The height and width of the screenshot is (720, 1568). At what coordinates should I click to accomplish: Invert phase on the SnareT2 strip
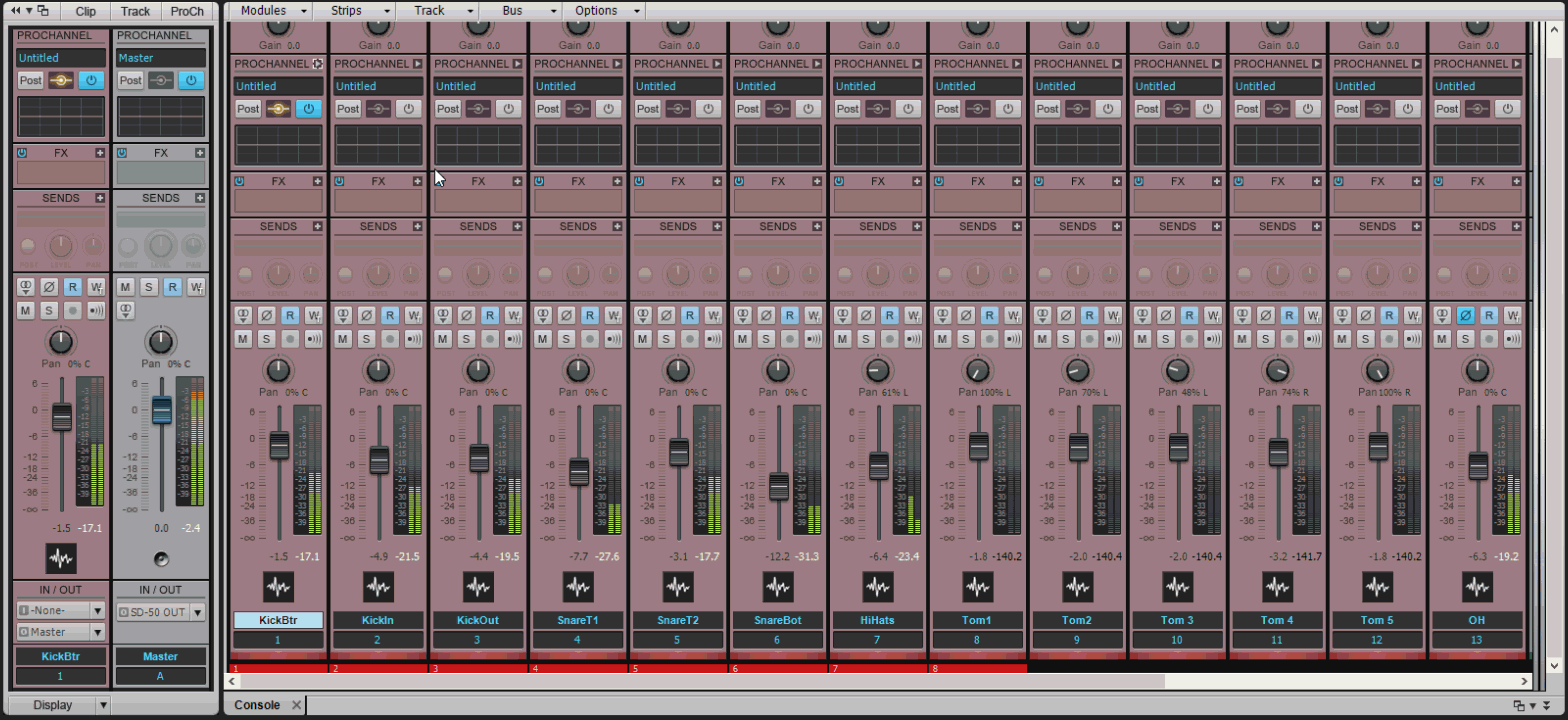pos(666,315)
